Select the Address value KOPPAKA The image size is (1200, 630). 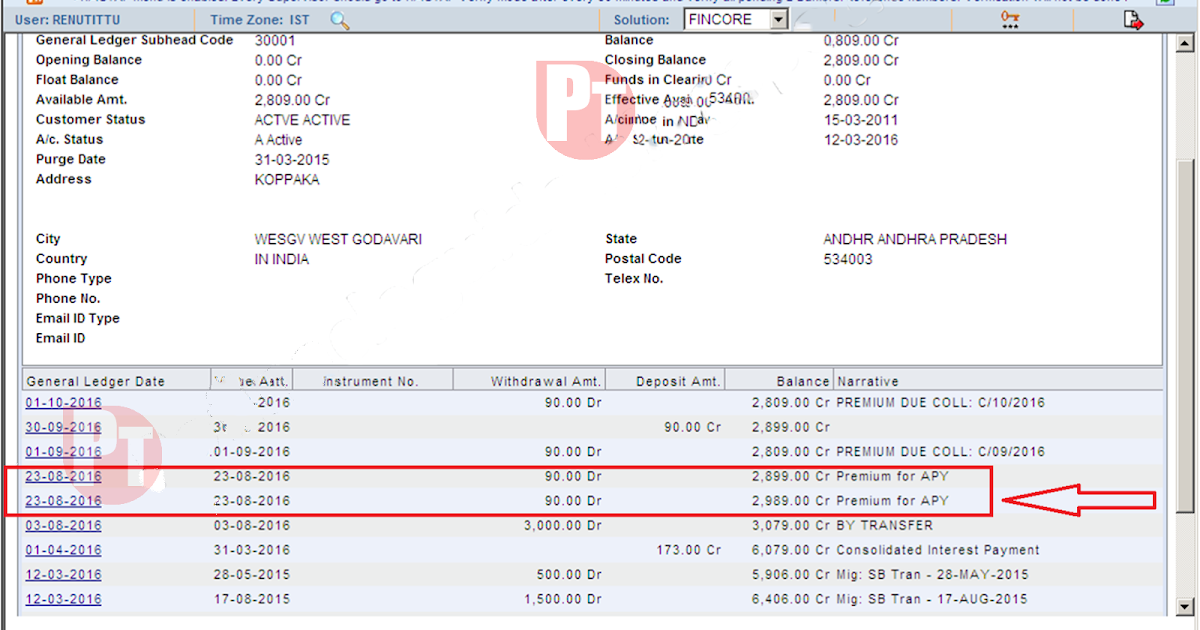tap(287, 179)
